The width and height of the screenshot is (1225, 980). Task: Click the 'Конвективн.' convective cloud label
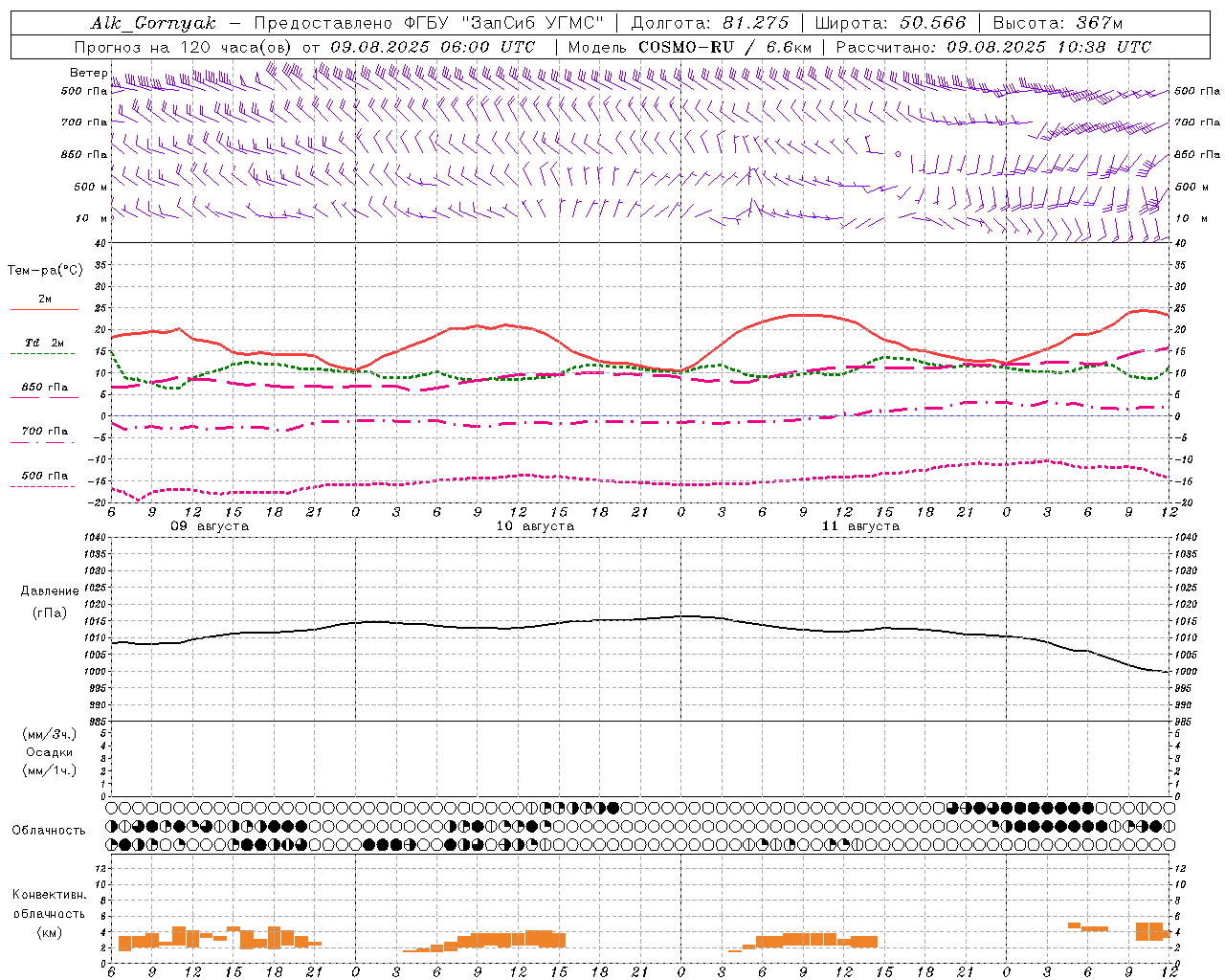(x=50, y=895)
